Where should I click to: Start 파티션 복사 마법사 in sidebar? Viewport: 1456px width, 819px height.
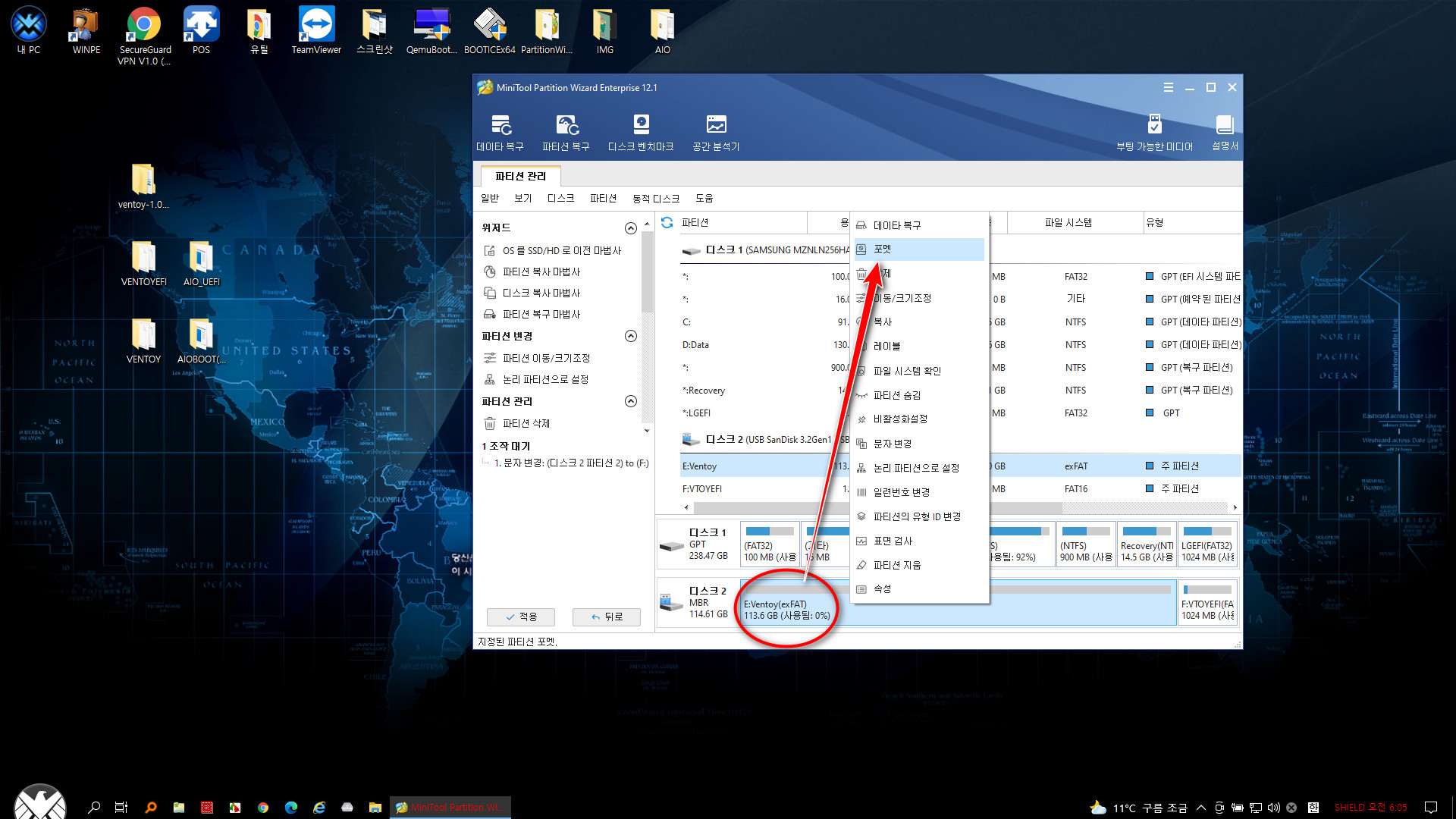[532, 271]
